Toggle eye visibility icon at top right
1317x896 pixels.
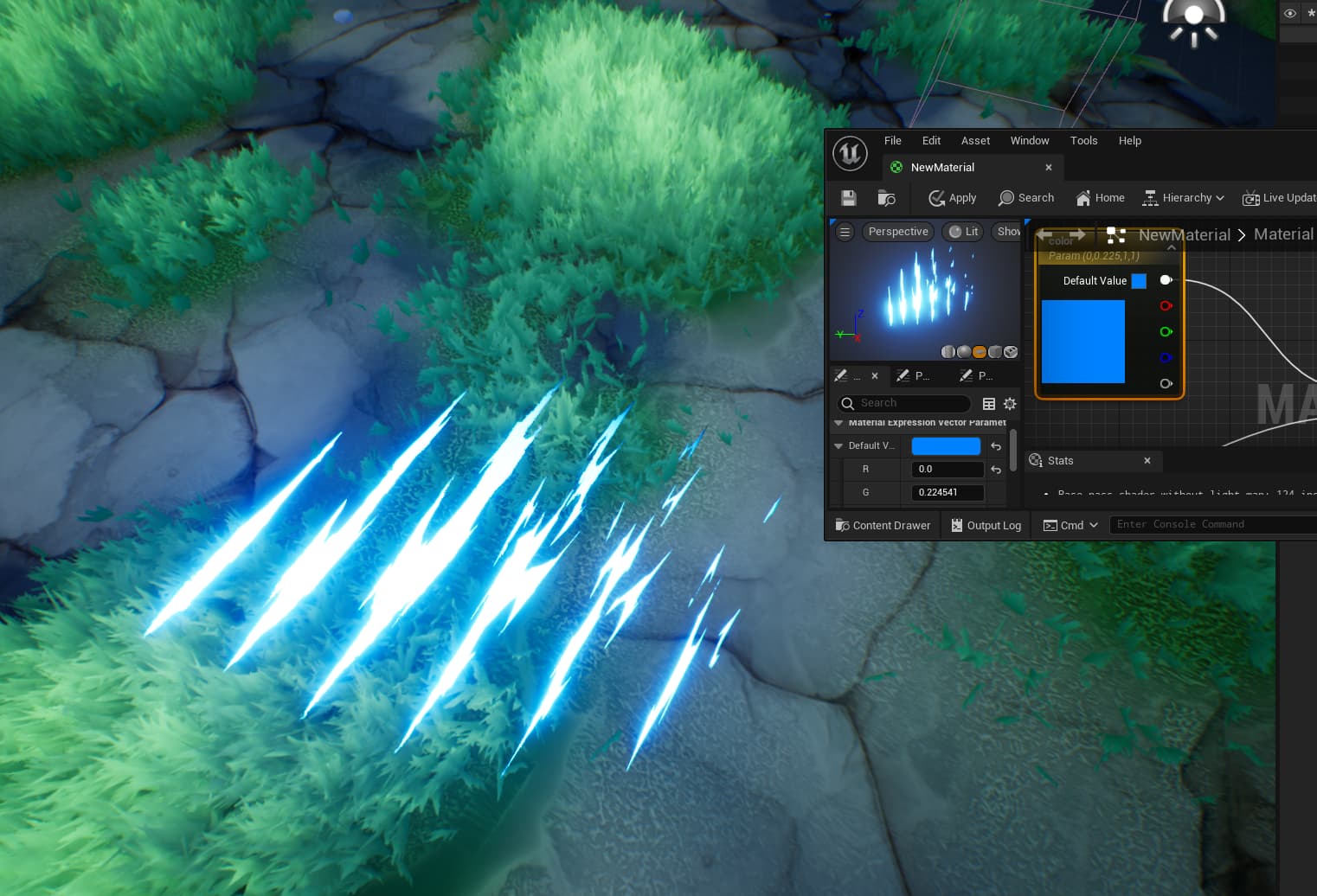[1289, 13]
